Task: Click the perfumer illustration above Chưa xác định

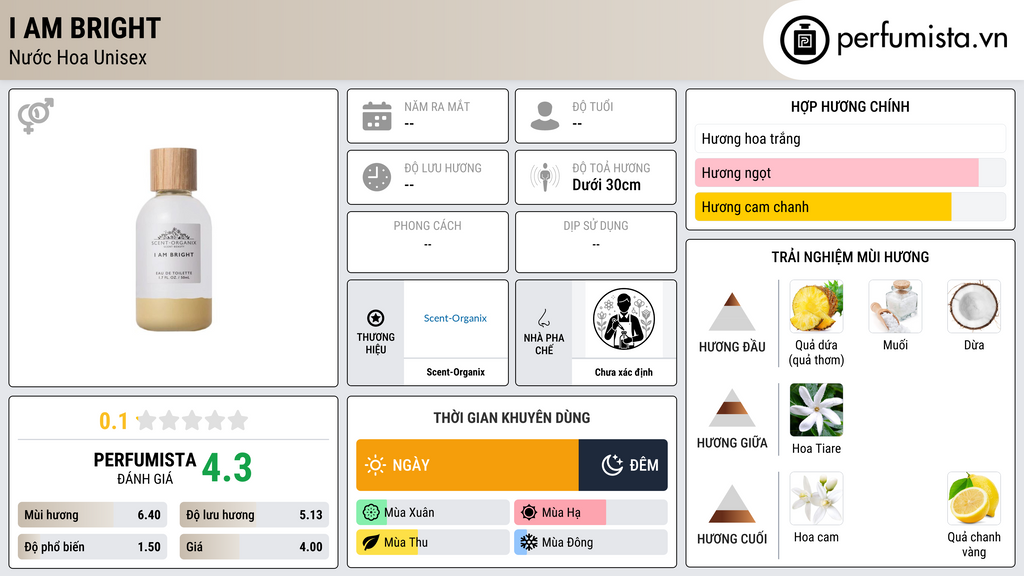Action: (624, 319)
